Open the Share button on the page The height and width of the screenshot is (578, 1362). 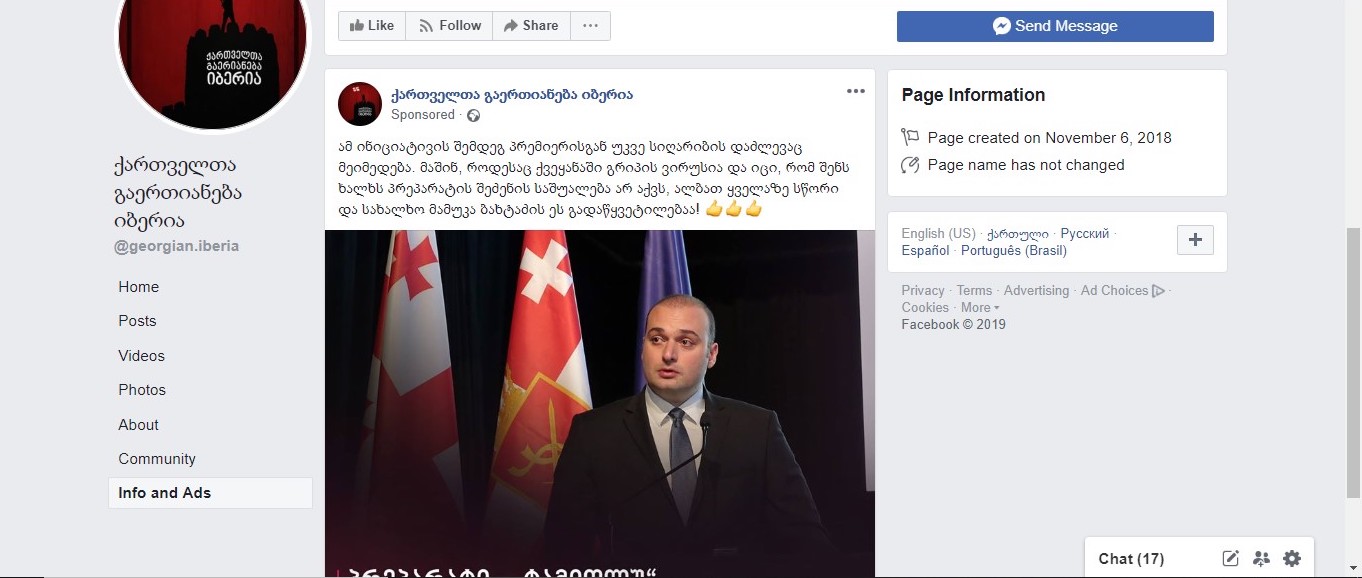point(531,25)
